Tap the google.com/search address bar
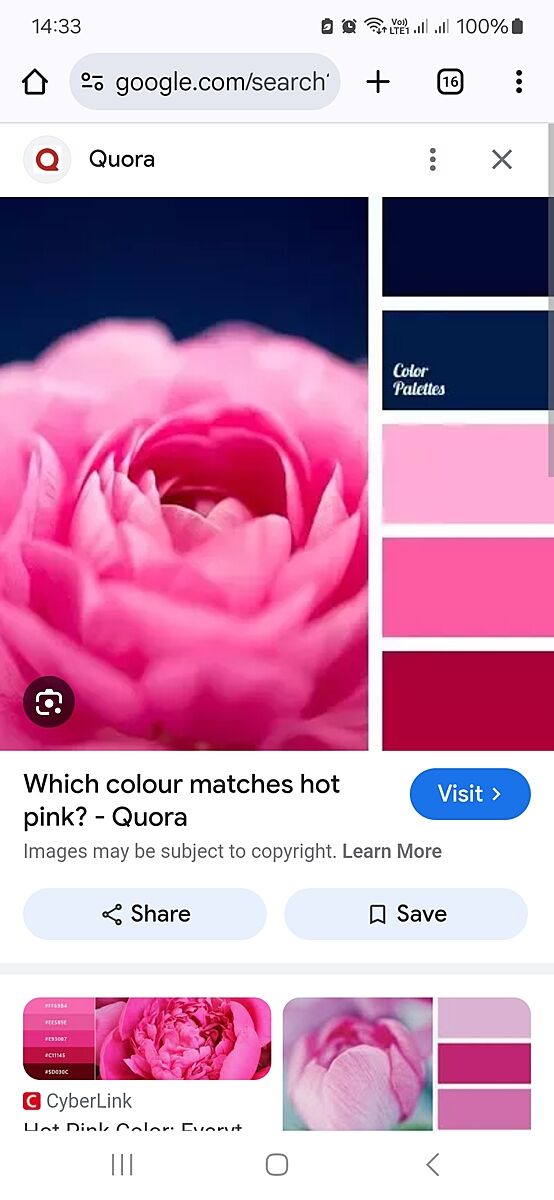This screenshot has width=554, height=1200. pyautogui.click(x=205, y=82)
